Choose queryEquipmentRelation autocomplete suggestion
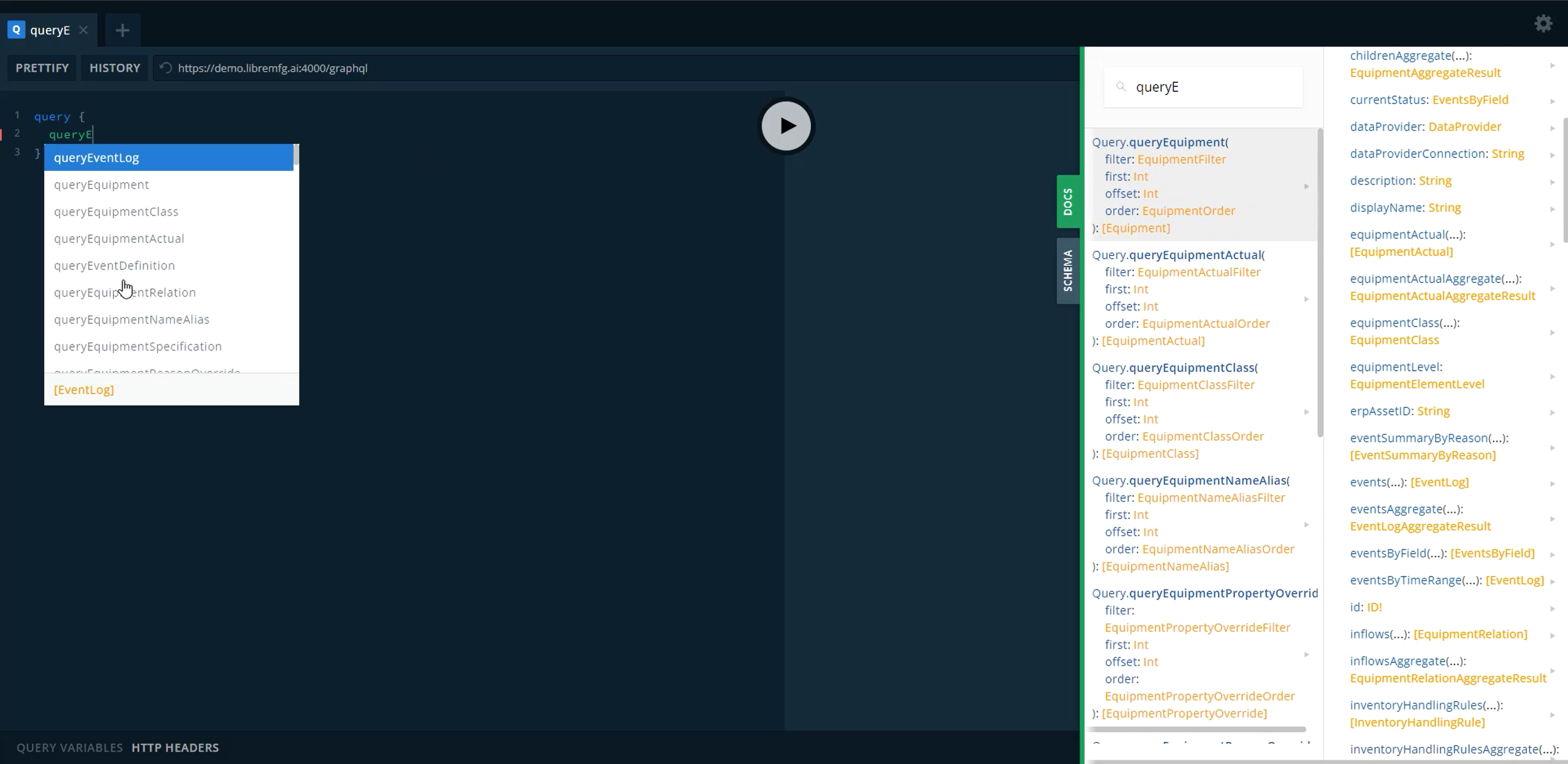Image resolution: width=1568 pixels, height=764 pixels. pyautogui.click(x=169, y=292)
